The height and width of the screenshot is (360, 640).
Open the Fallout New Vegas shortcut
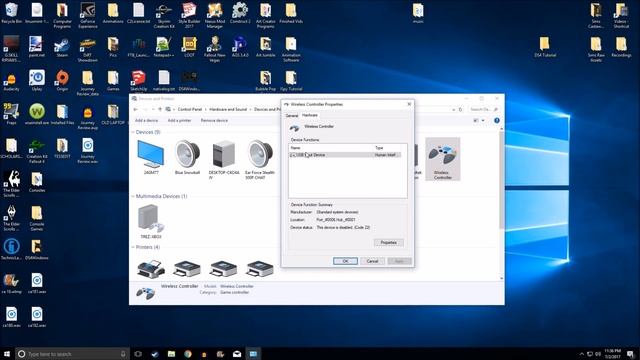tap(215, 49)
